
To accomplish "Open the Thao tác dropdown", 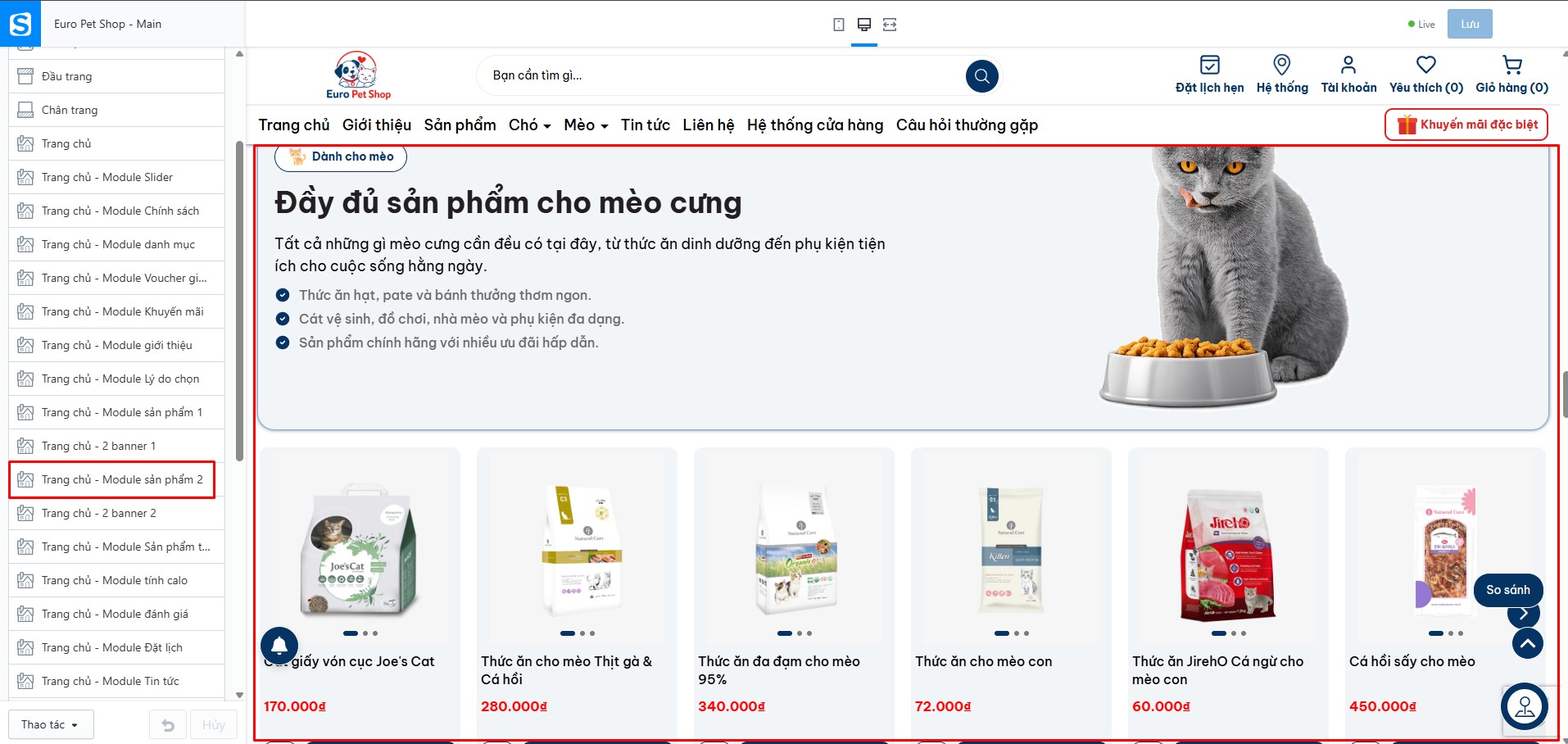I will pyautogui.click(x=51, y=724).
